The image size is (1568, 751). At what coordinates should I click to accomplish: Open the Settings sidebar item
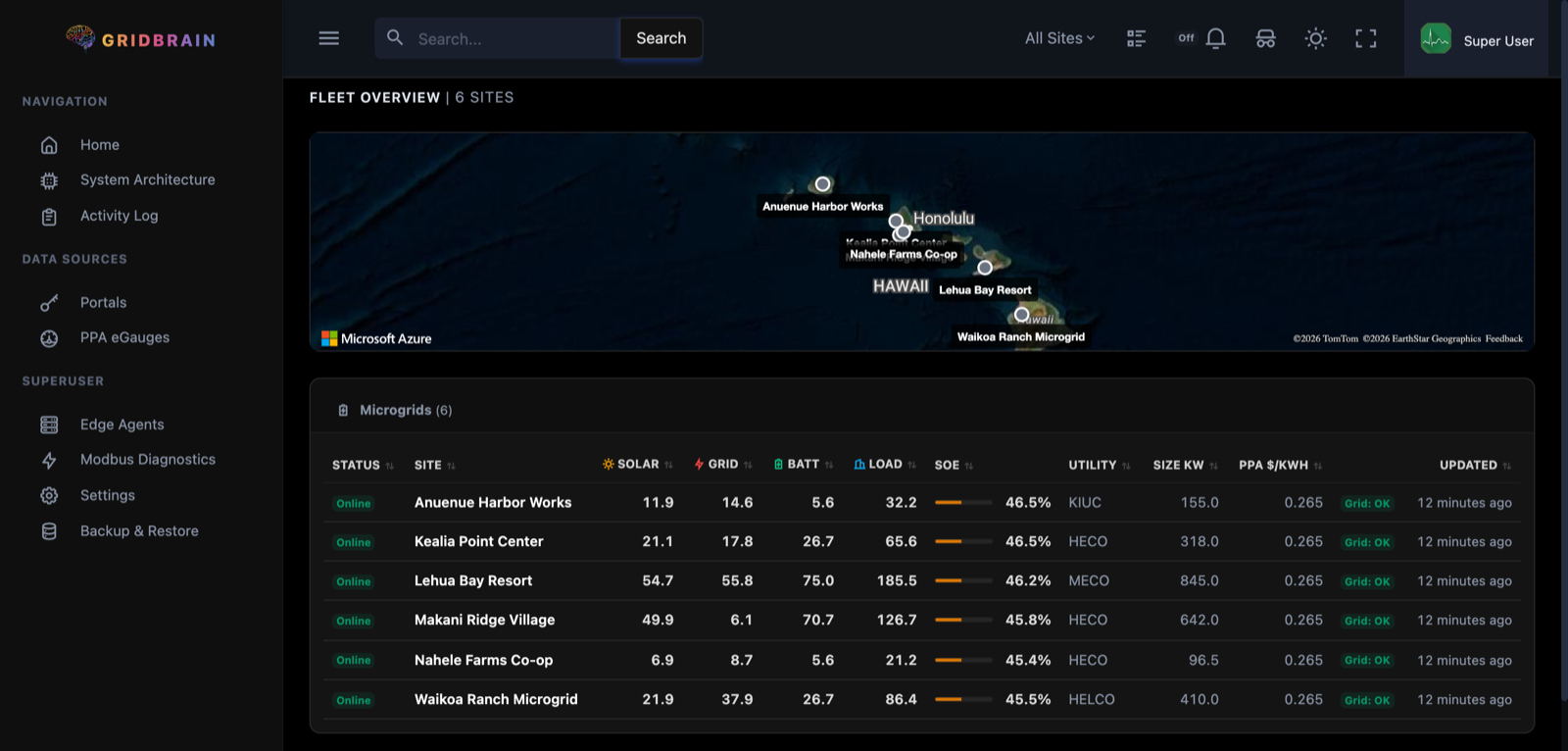108,495
